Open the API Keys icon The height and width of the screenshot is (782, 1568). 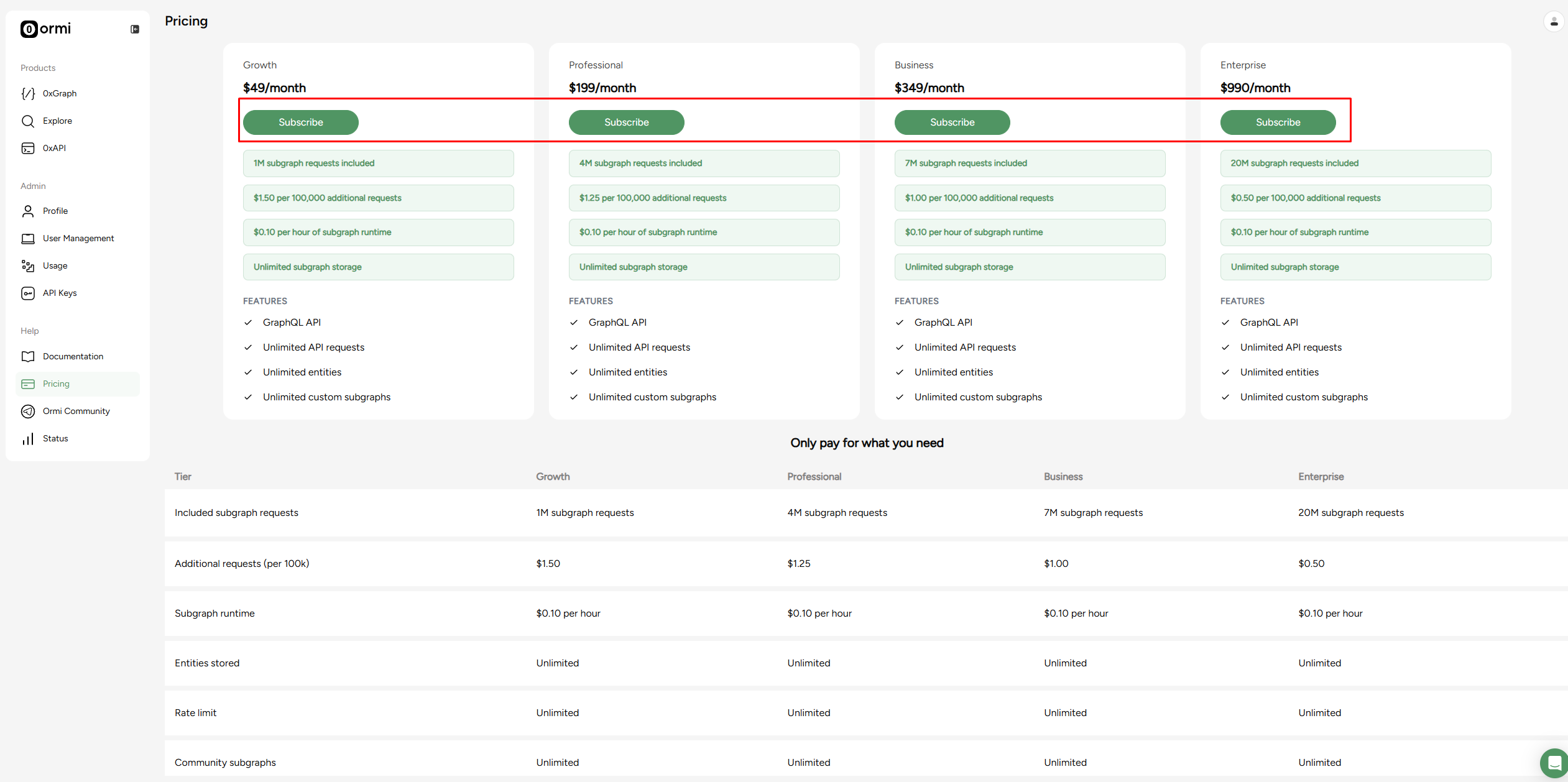pyautogui.click(x=29, y=293)
